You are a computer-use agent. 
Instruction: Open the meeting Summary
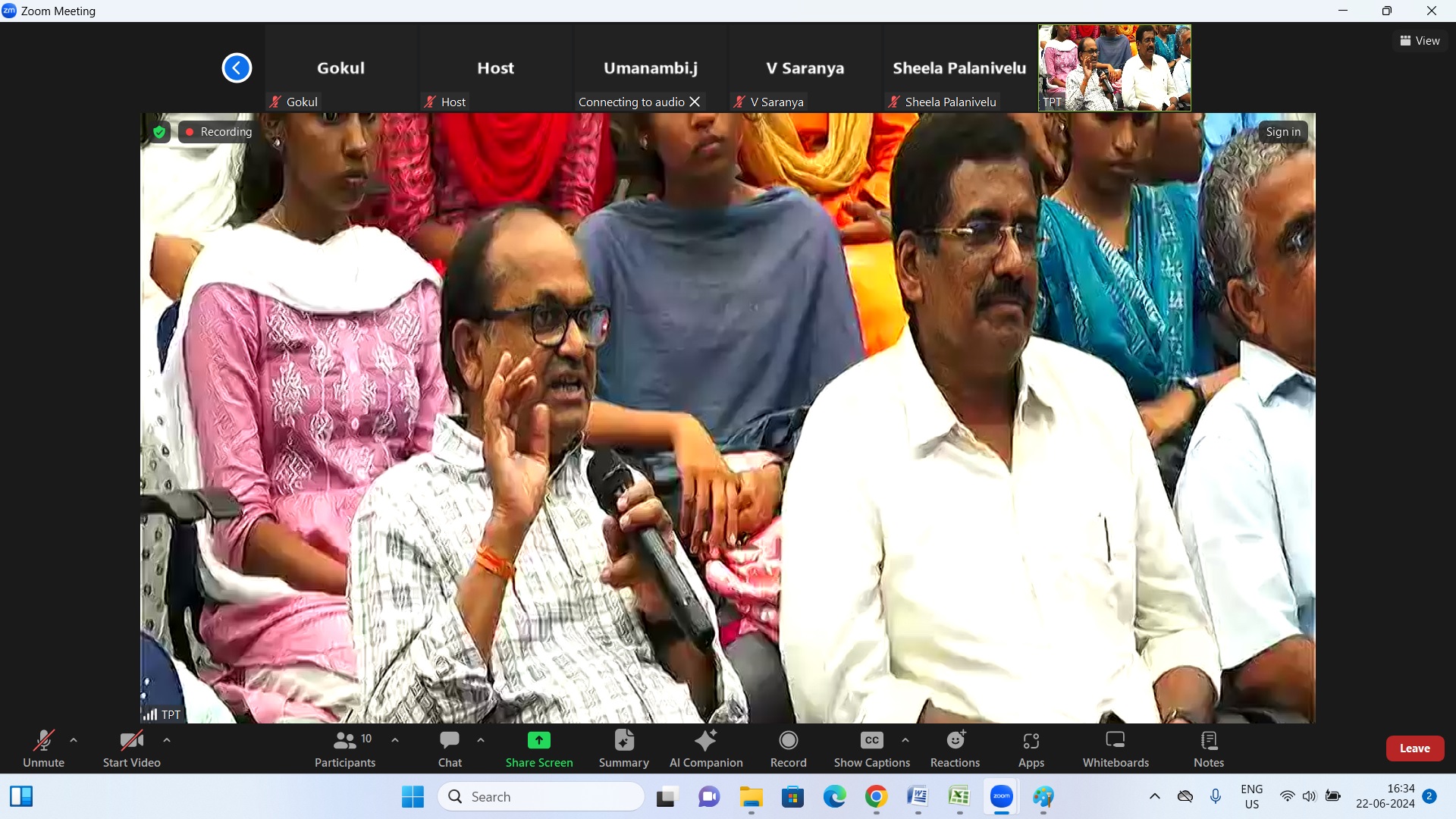point(623,748)
